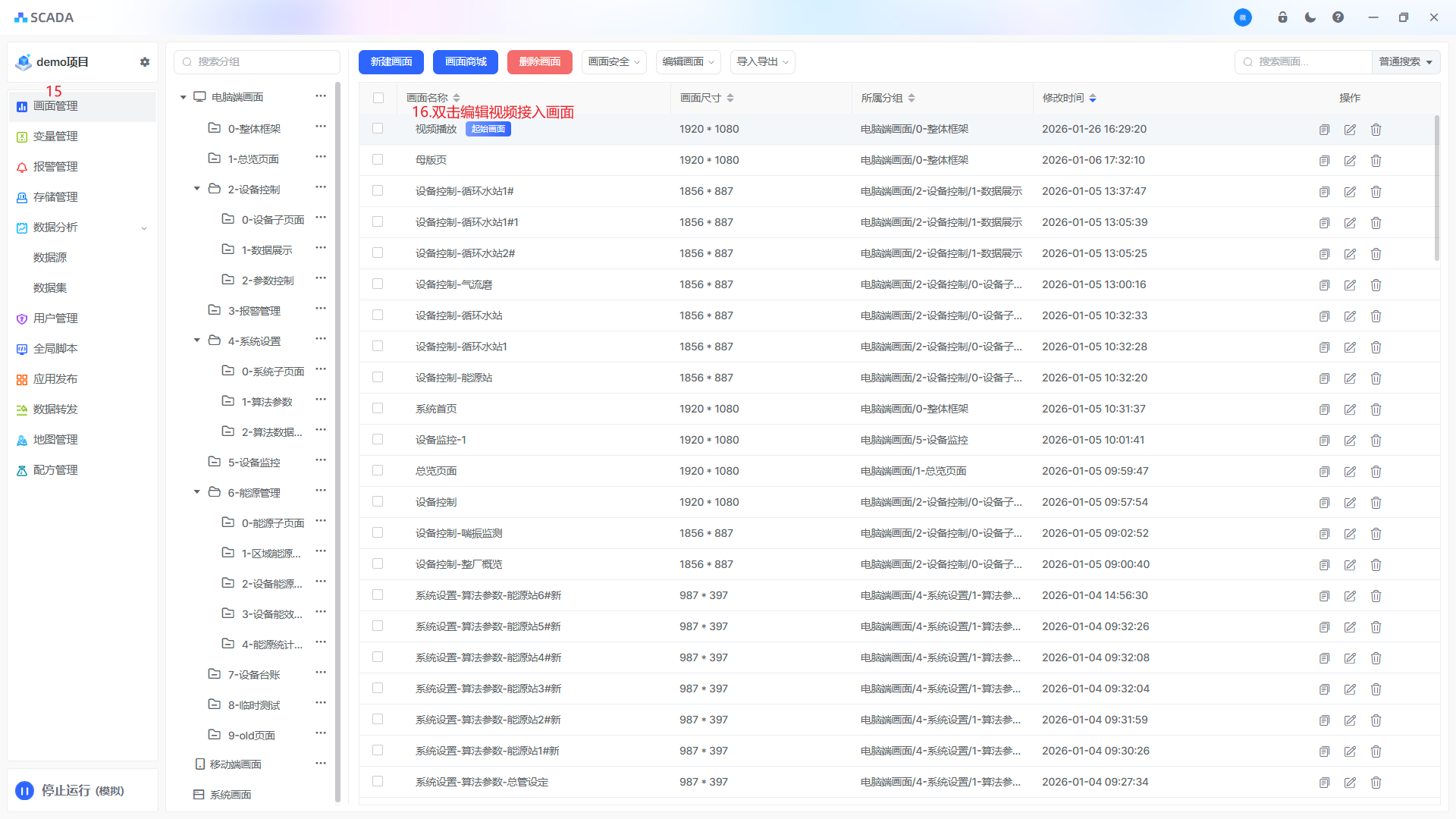1456x819 pixels.
Task: Open 变量管理 in the sidebar
Action: [55, 136]
